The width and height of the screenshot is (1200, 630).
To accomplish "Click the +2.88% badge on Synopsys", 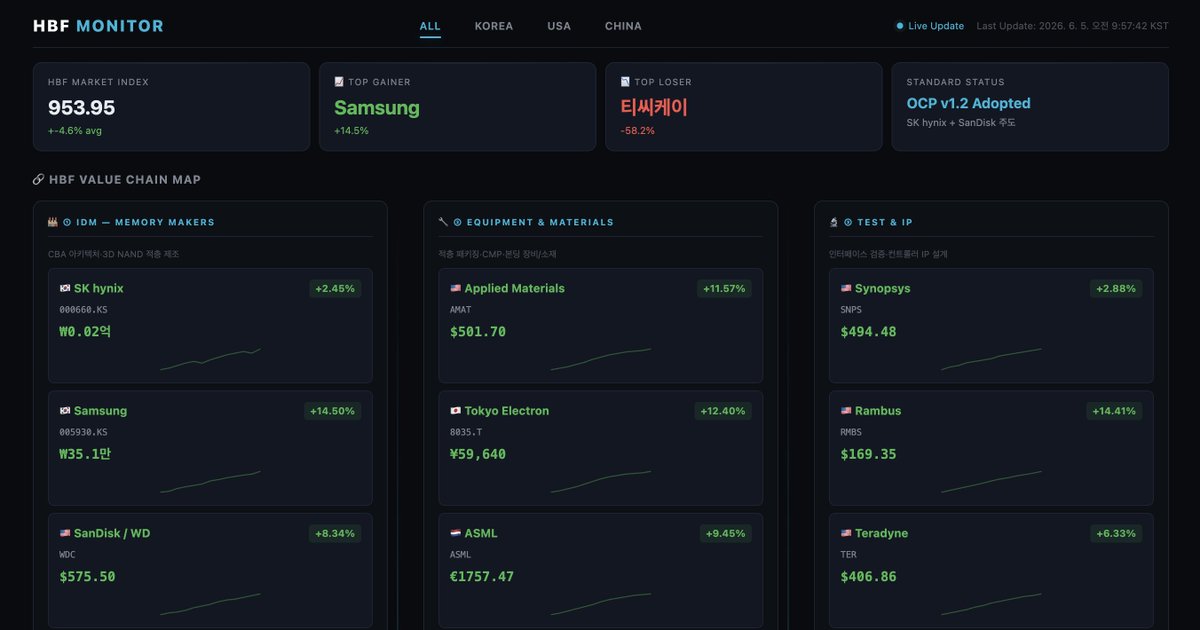I will pos(1116,288).
